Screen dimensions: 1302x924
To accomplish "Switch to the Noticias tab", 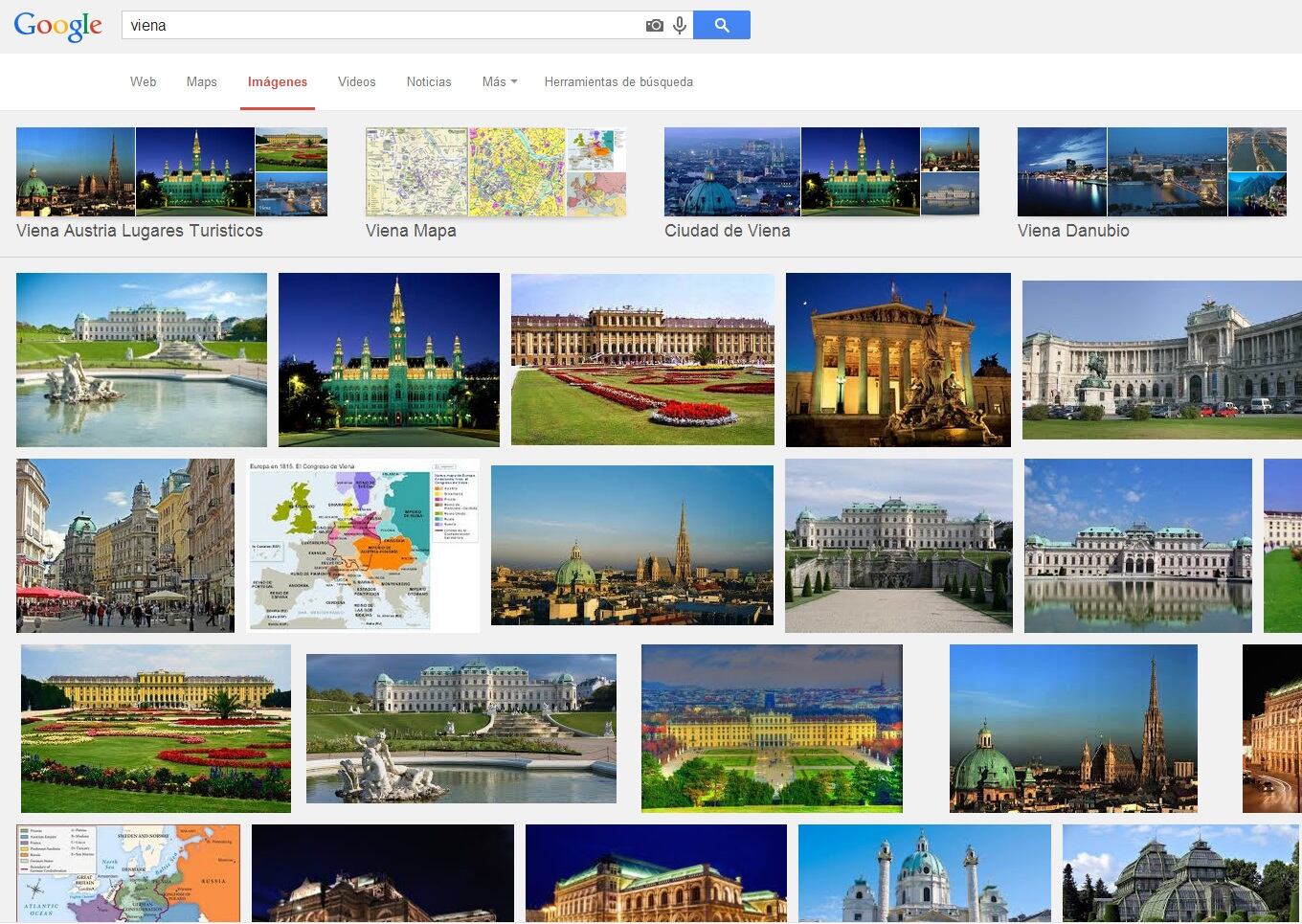I will [x=428, y=82].
